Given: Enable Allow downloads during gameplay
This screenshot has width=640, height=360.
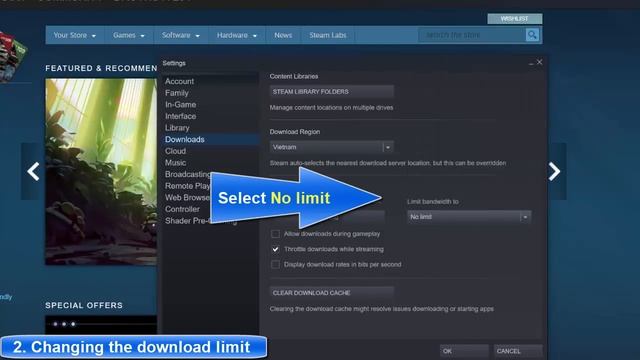Looking at the screenshot, I should click(276, 234).
